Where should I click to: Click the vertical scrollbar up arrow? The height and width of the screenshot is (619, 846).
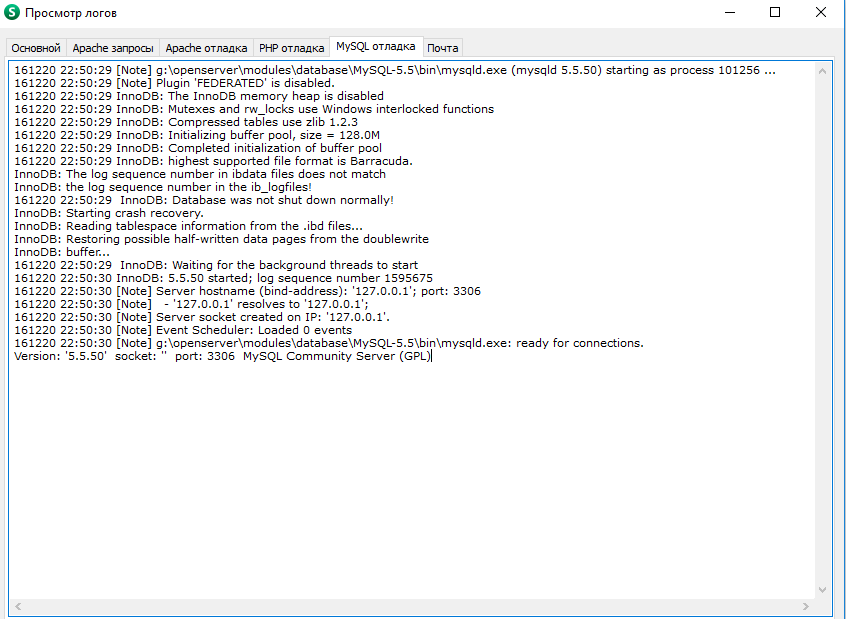pos(823,71)
